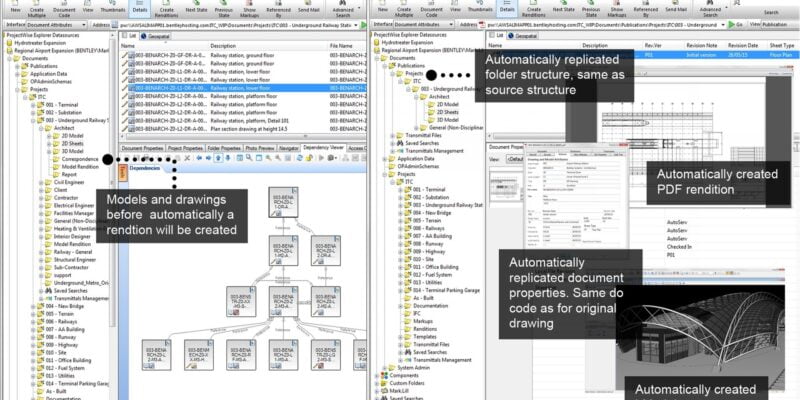Click Create Renditions in the left window toolbar
The height and width of the screenshot is (400, 800).
coord(166,9)
